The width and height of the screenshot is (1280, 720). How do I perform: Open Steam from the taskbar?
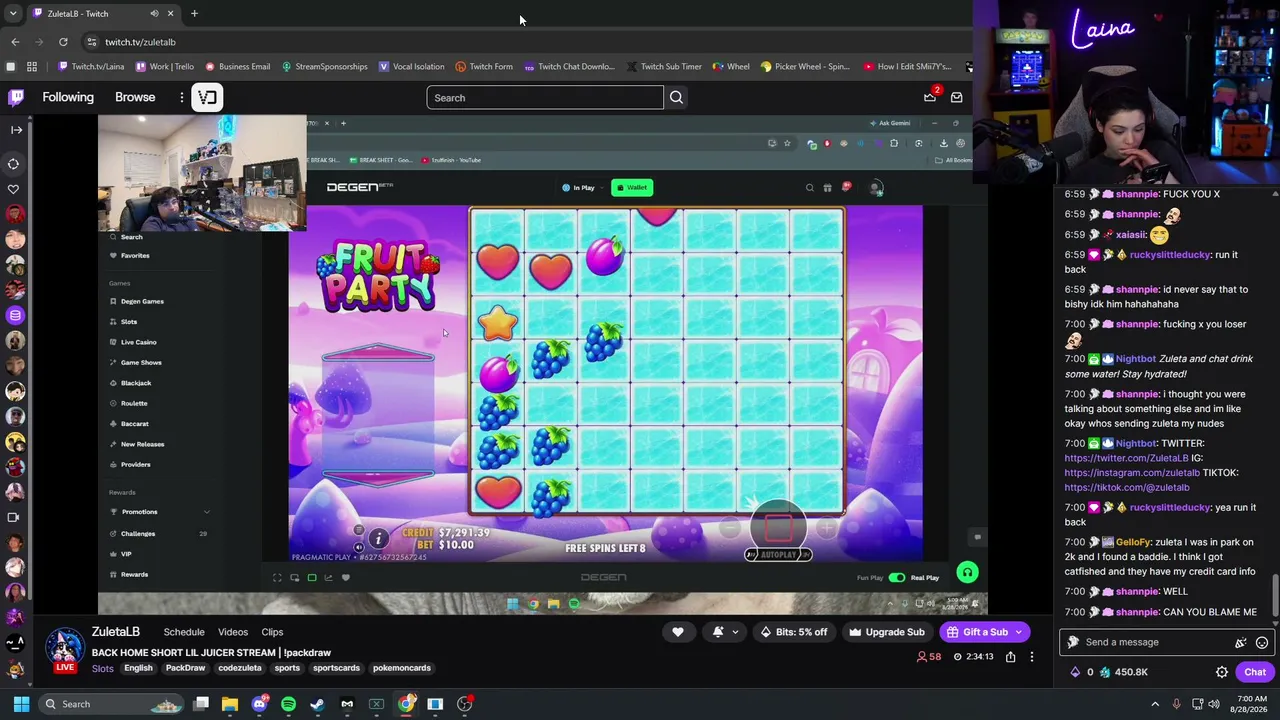(x=318, y=704)
